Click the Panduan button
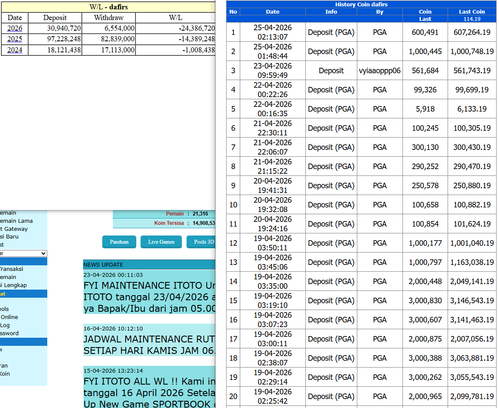500x408 pixels. pyautogui.click(x=119, y=242)
